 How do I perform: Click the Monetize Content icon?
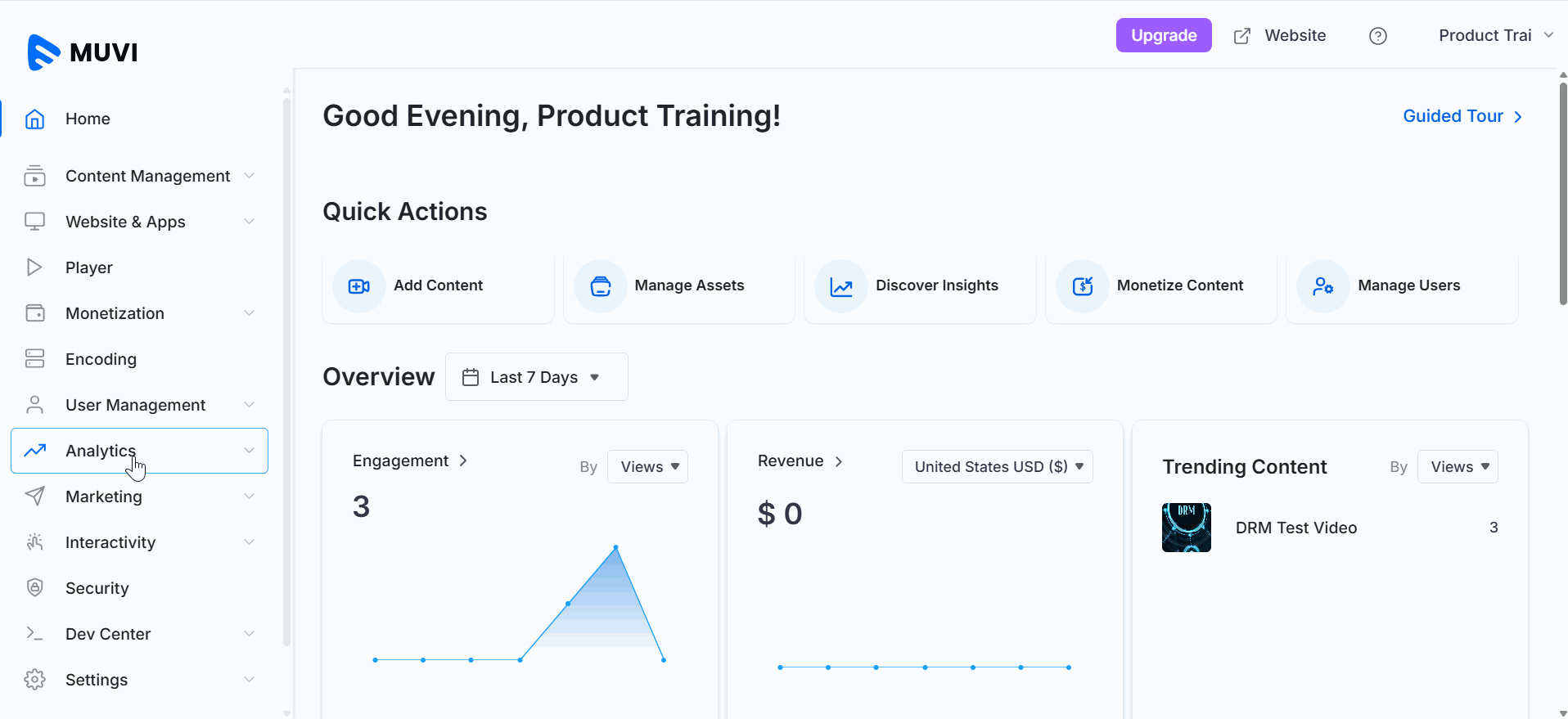pos(1082,286)
